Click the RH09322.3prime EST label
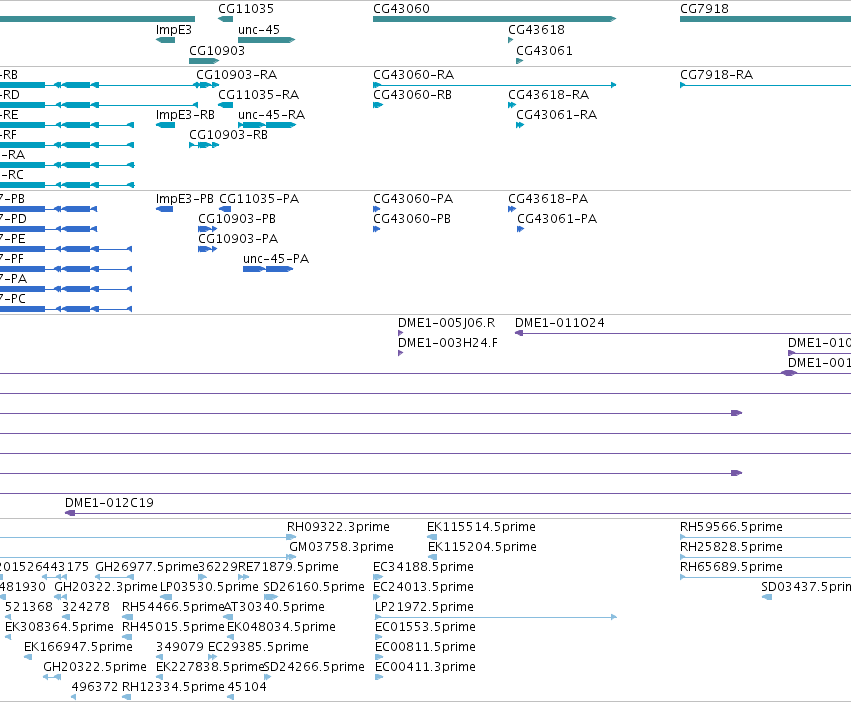This screenshot has width=851, height=702. pyautogui.click(x=338, y=527)
